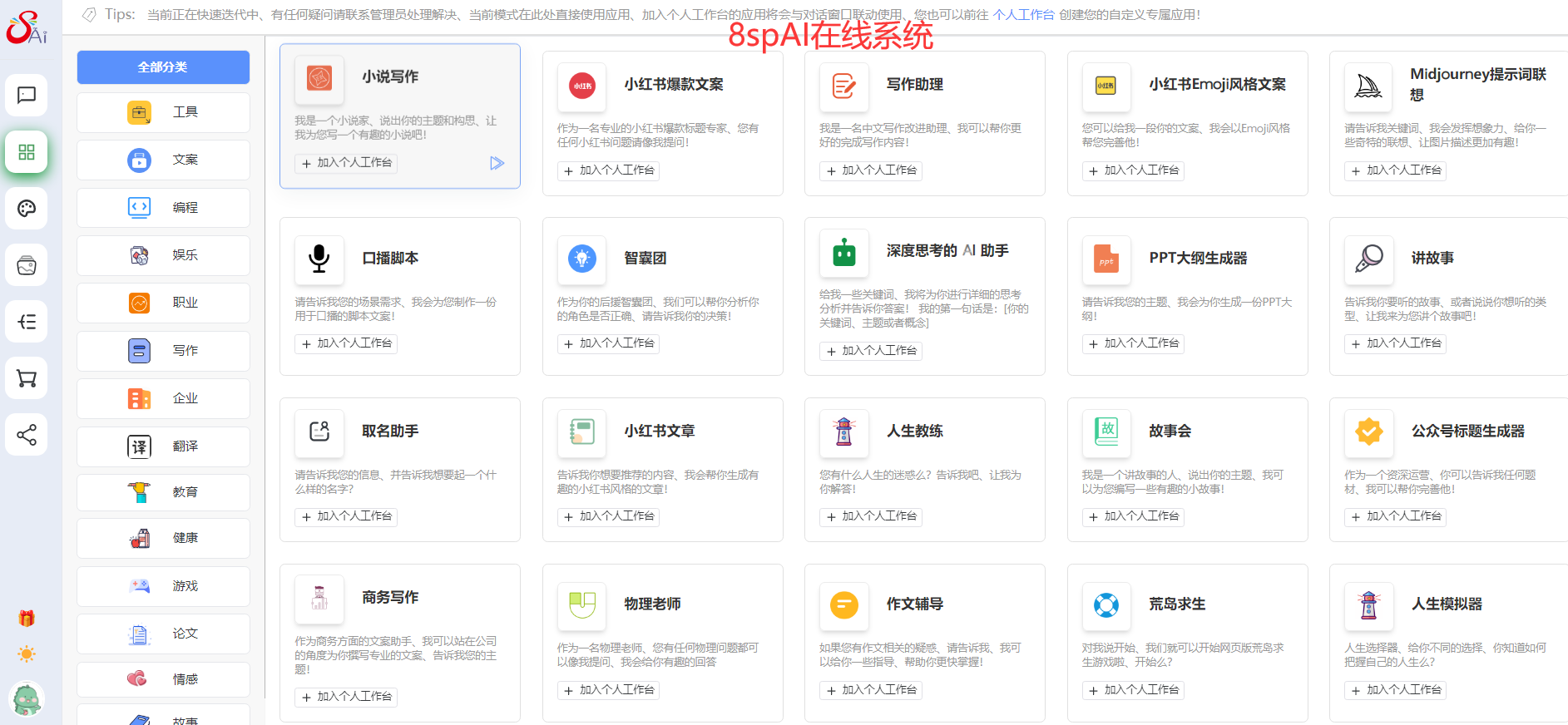Screen dimensions: 1568x725
Task: Click the 8sAI logo
Action: (x=27, y=27)
